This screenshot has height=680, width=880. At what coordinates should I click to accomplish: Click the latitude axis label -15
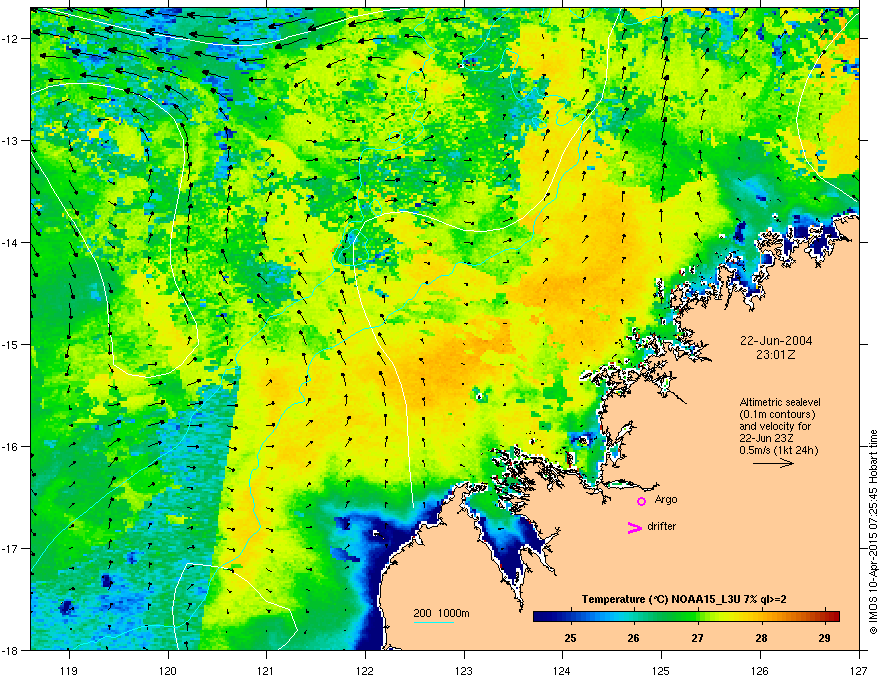point(11,344)
